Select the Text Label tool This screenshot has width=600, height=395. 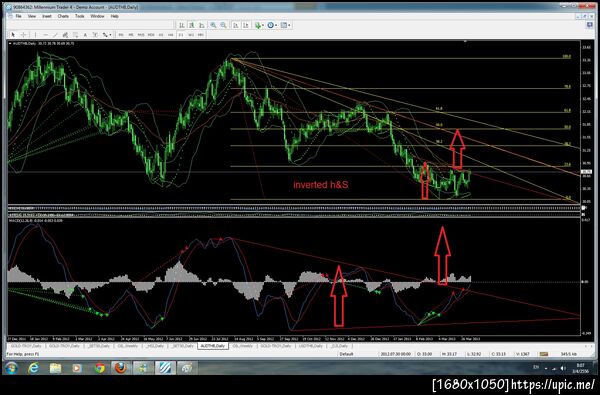95,35
